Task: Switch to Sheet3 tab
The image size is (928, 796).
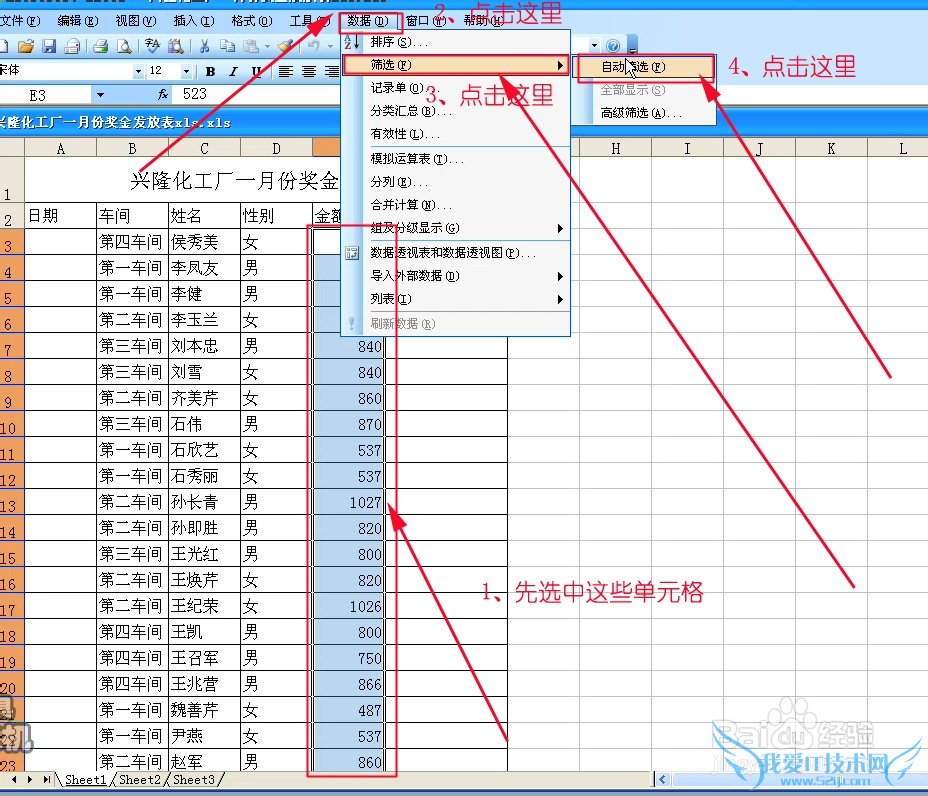Action: pyautogui.click(x=194, y=780)
